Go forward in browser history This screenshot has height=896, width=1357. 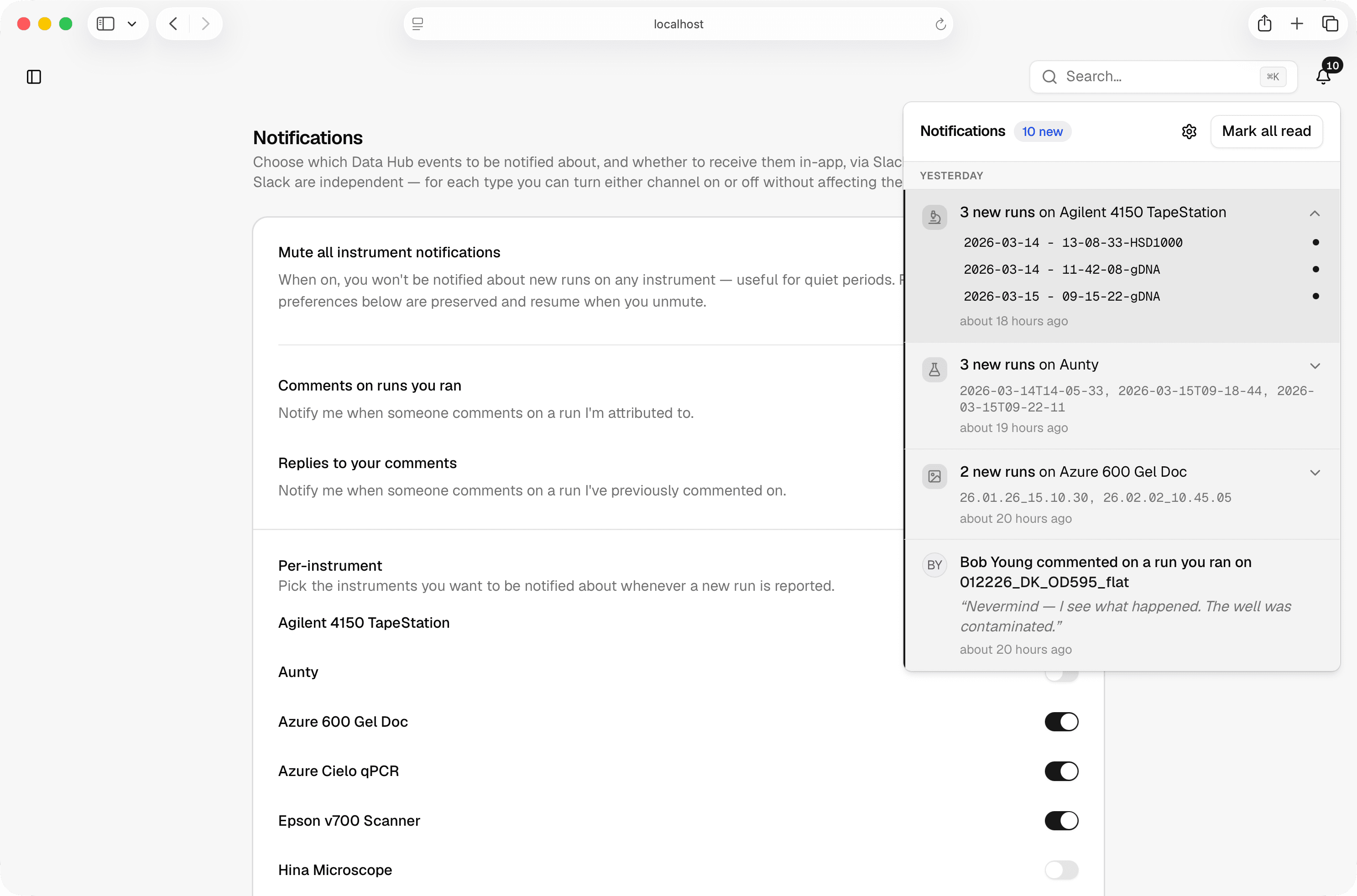point(206,23)
